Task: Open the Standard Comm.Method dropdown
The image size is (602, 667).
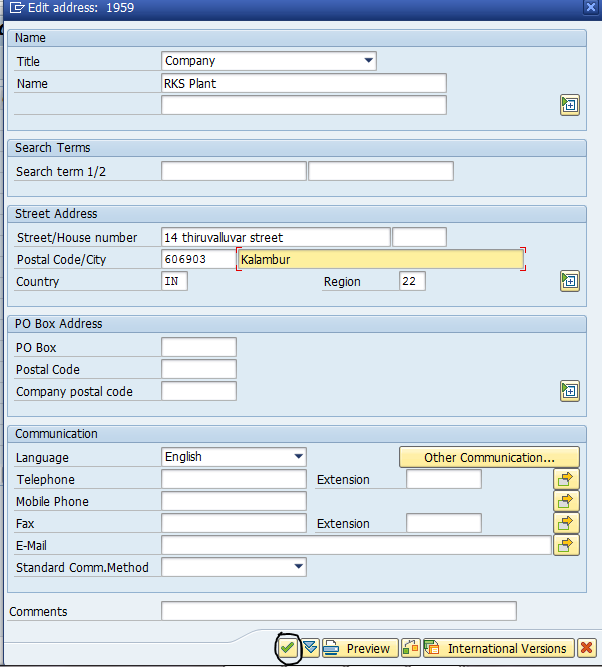Action: pyautogui.click(x=234, y=567)
